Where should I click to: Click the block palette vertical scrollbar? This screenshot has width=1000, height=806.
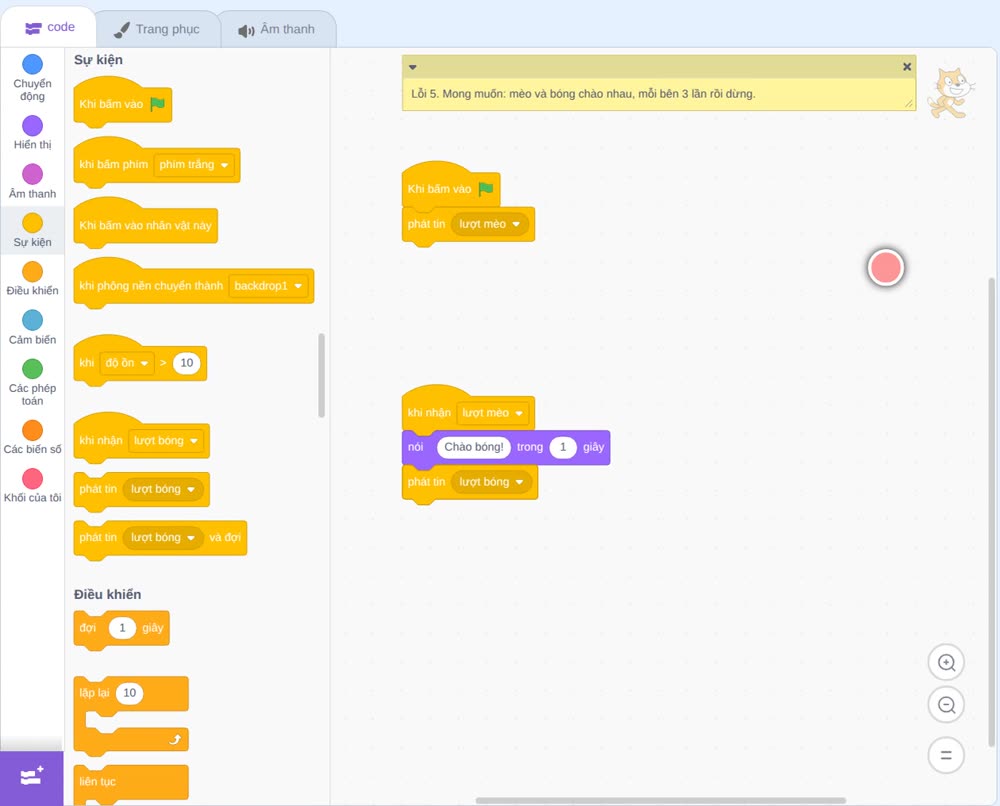pos(321,375)
